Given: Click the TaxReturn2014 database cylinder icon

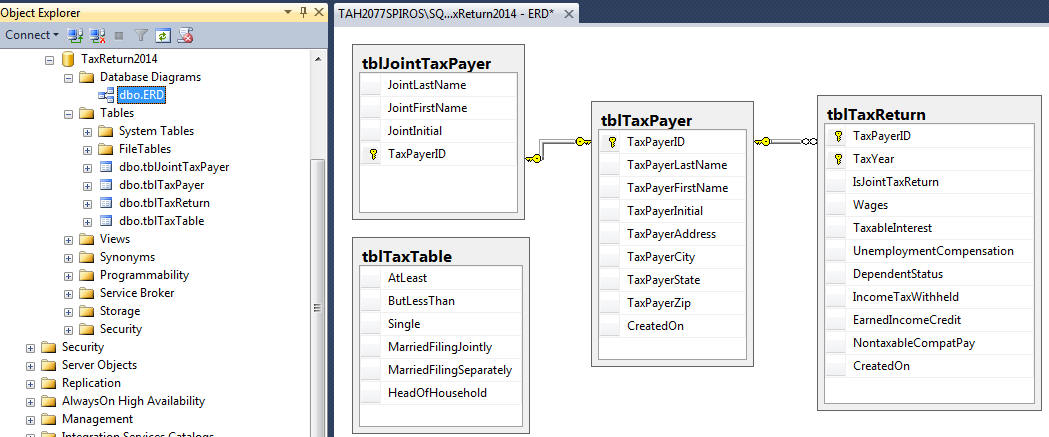Looking at the screenshot, I should [68, 59].
